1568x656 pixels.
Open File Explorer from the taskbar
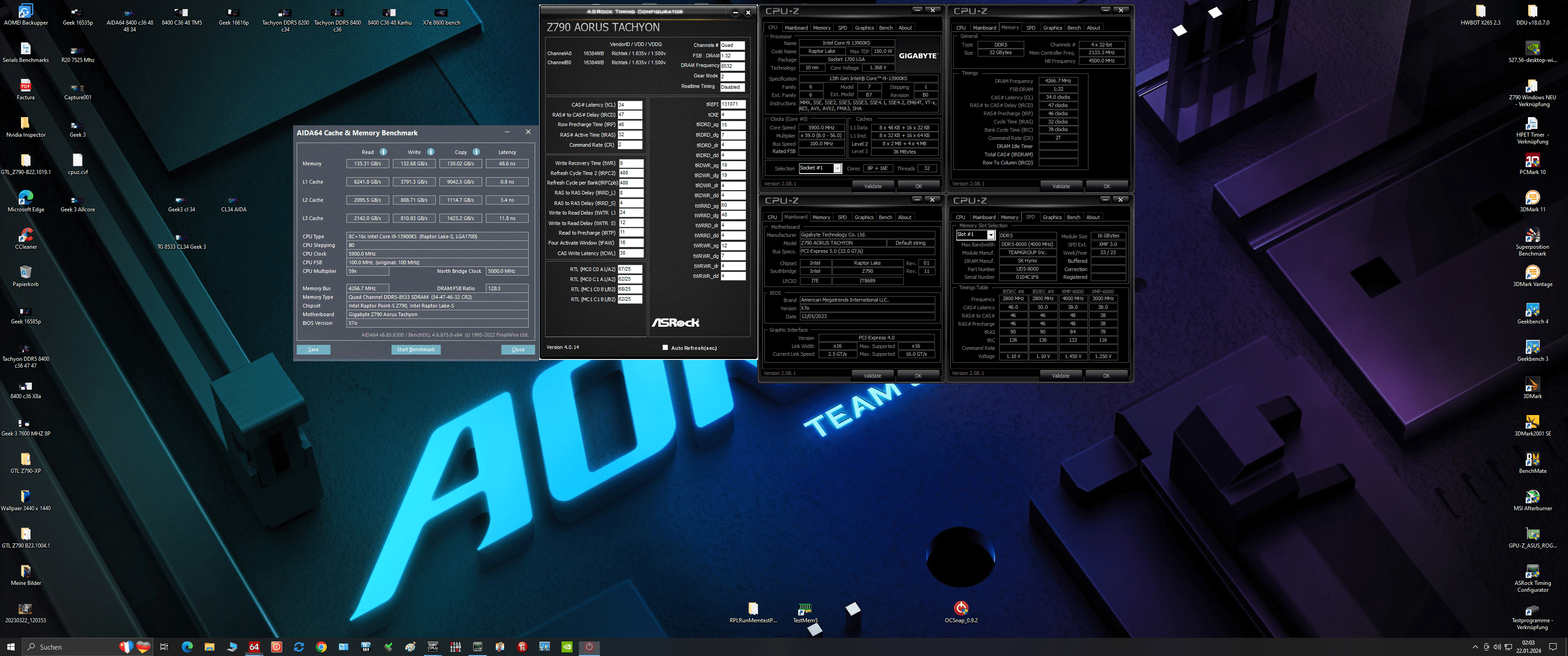(x=209, y=647)
